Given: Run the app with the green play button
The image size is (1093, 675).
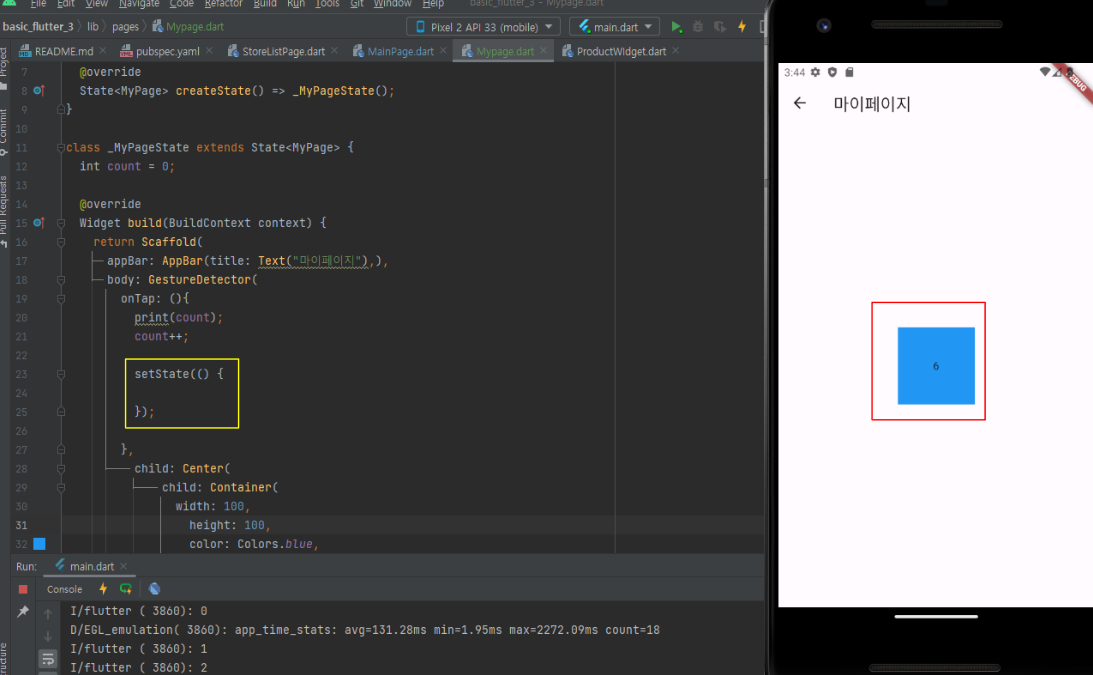Looking at the screenshot, I should click(675, 26).
